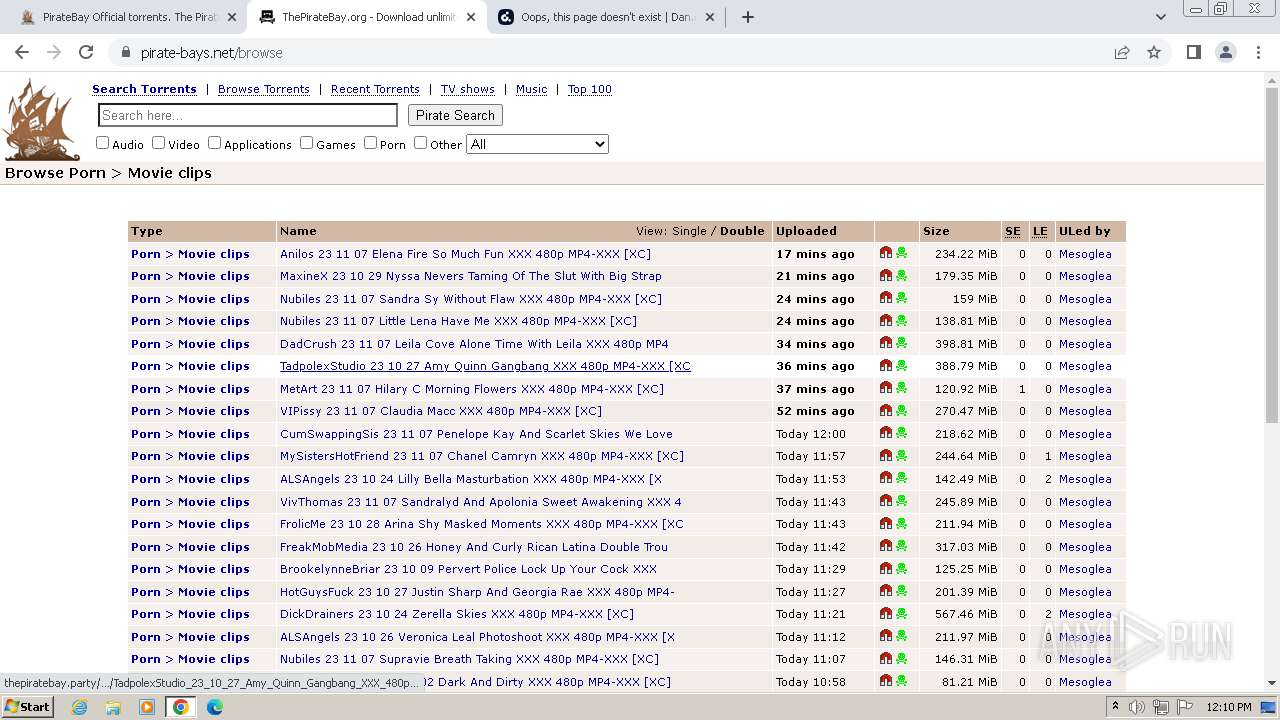Screen dimensions: 1280x720
Task: Open Microsoft Edge from the taskbar
Action: [x=214, y=707]
